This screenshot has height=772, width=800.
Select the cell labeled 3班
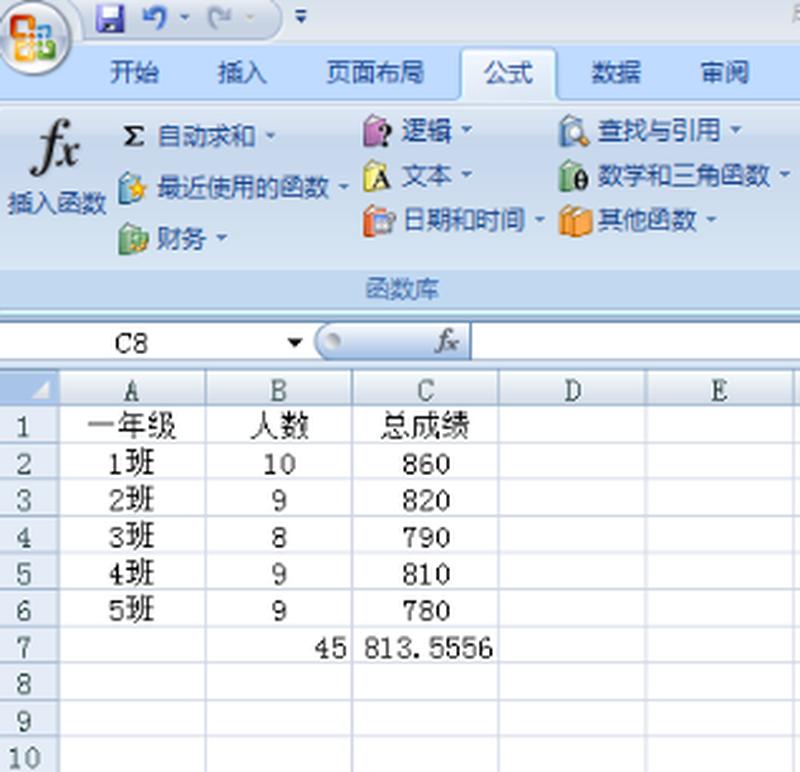132,536
